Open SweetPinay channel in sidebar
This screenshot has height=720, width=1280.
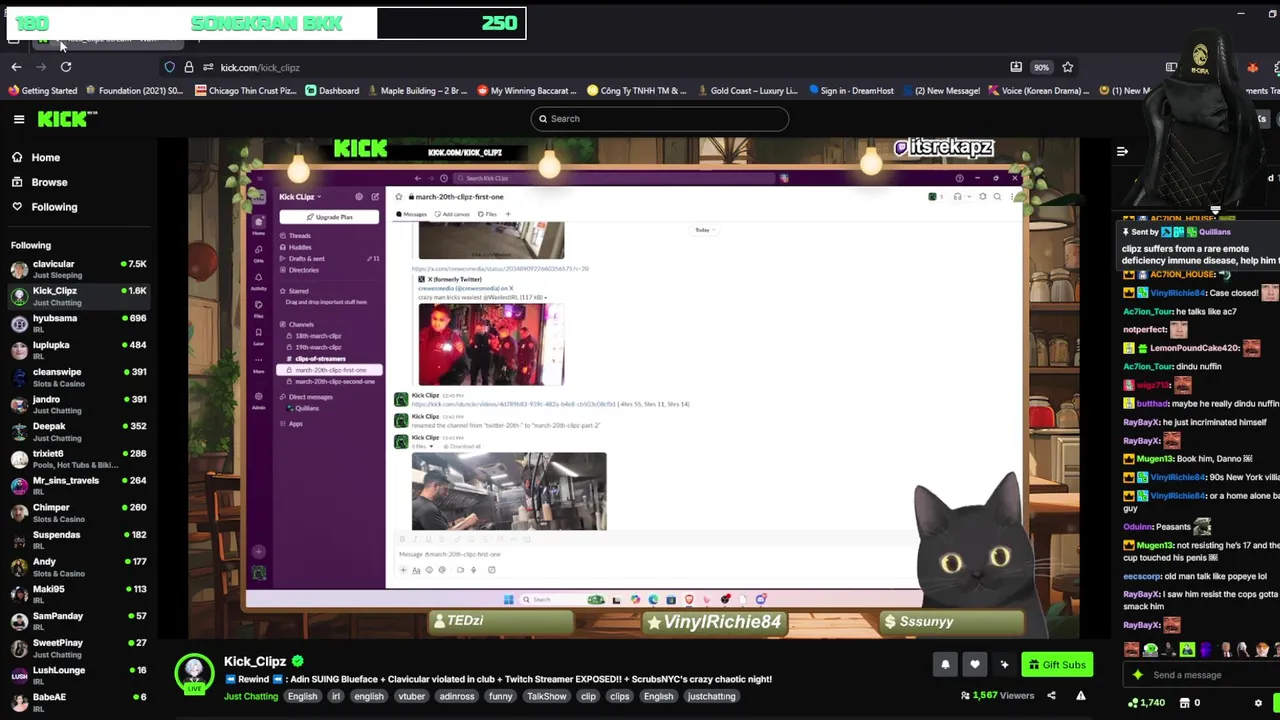pyautogui.click(x=78, y=649)
